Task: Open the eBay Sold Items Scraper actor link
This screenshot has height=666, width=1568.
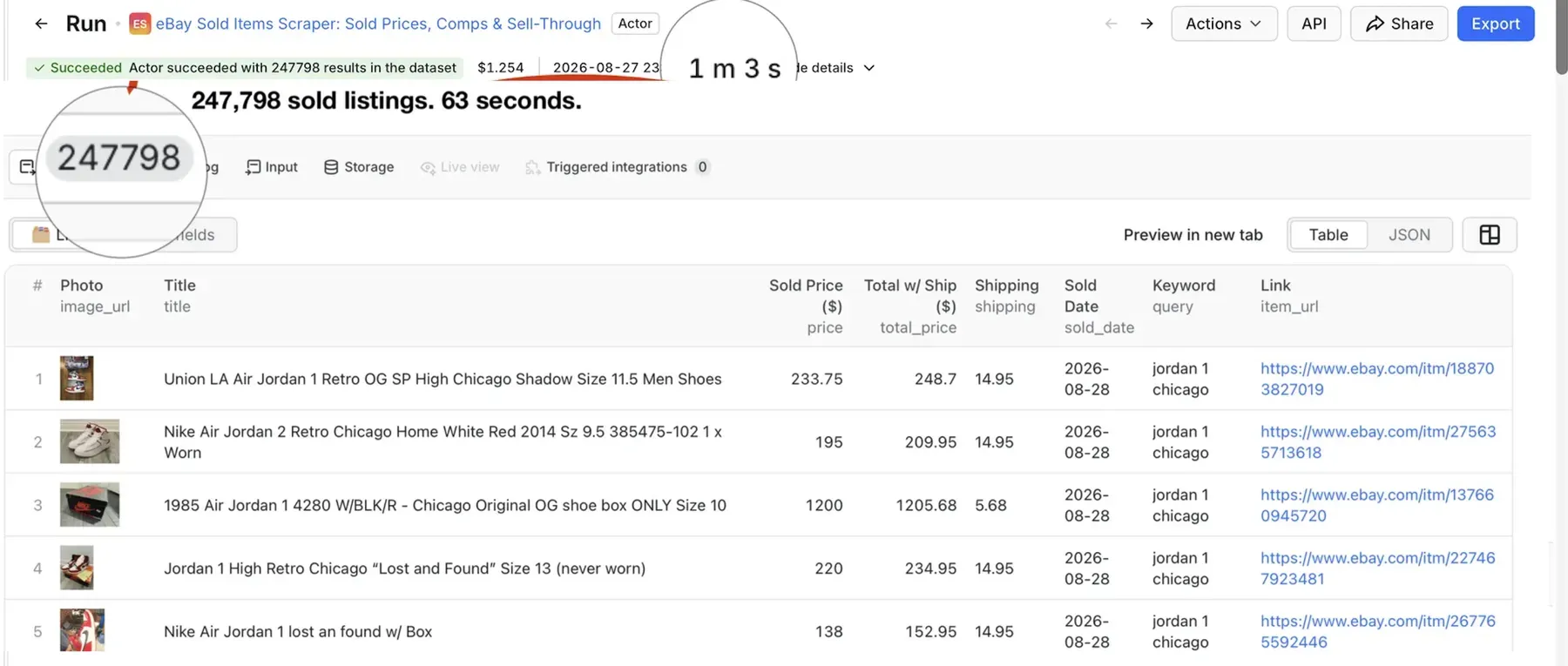Action: tap(378, 24)
